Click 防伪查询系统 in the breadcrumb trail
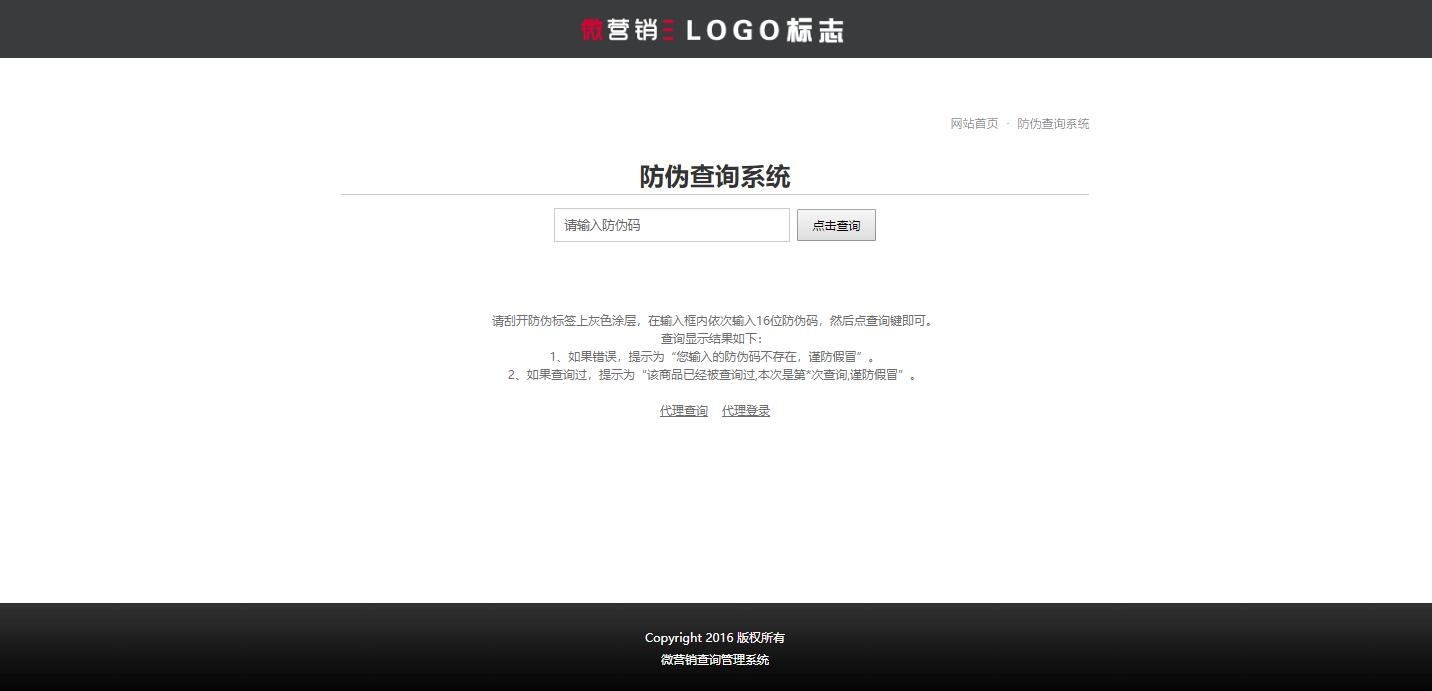1432x691 pixels. pos(1052,123)
